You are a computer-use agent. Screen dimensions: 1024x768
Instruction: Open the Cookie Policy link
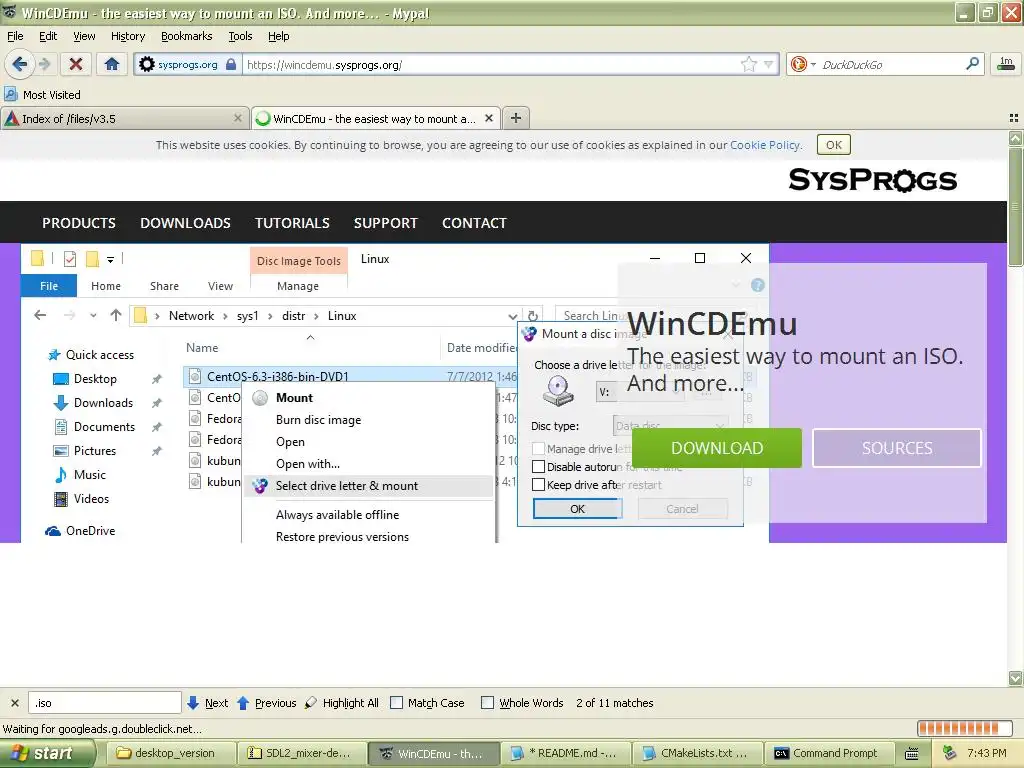click(764, 145)
